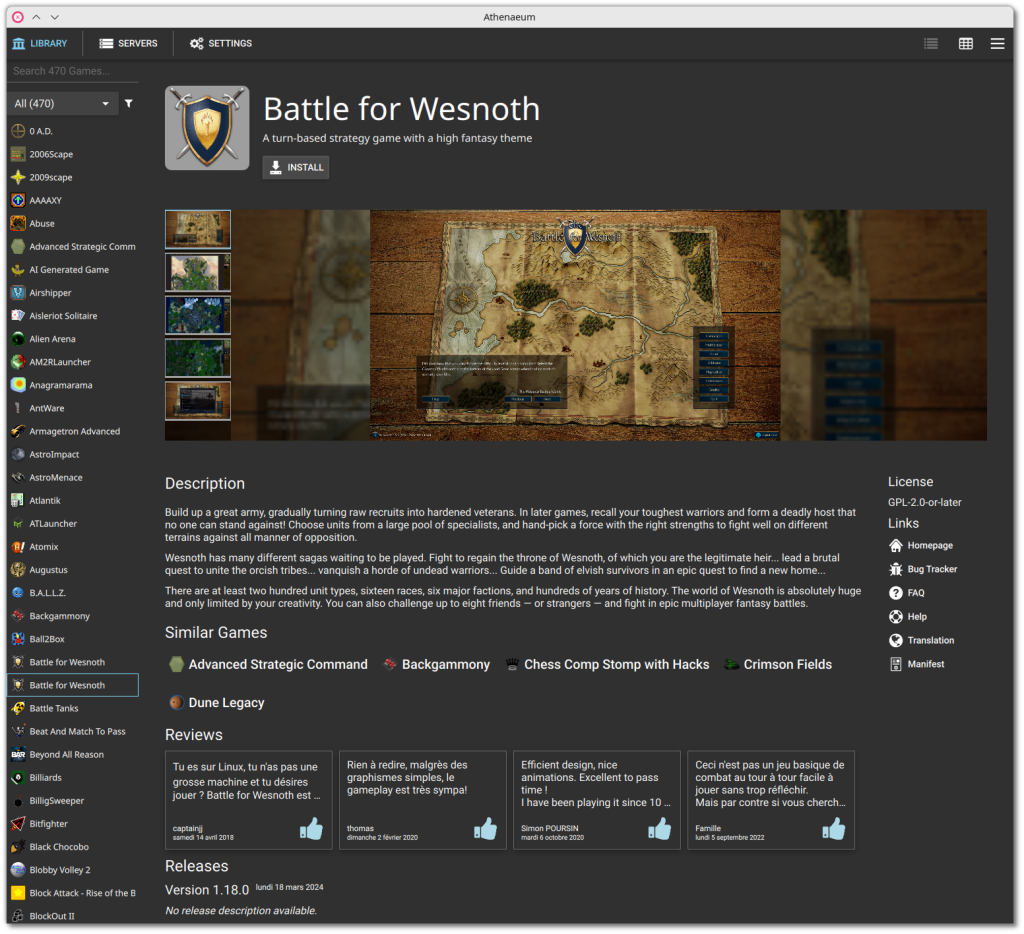
Task: Select 2009scape in the game list
Action: (x=72, y=177)
